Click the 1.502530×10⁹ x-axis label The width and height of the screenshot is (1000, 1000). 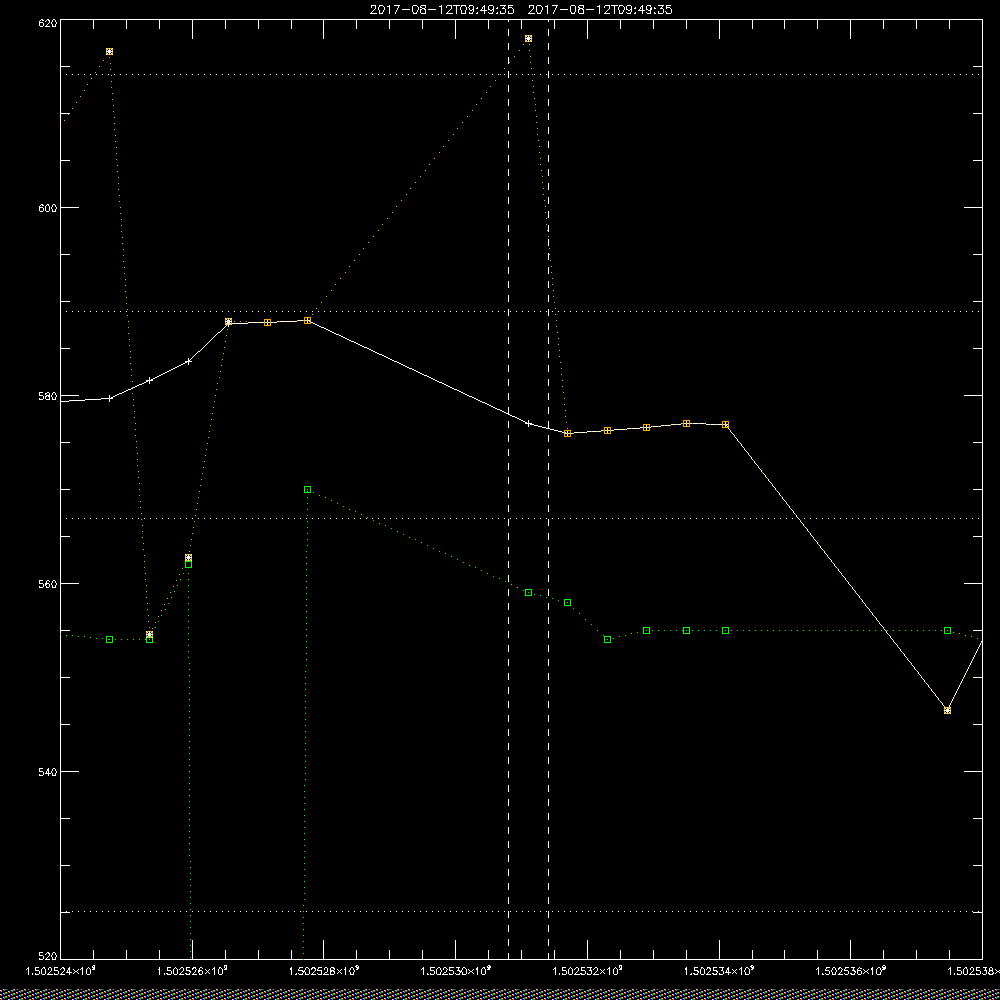coord(456,971)
